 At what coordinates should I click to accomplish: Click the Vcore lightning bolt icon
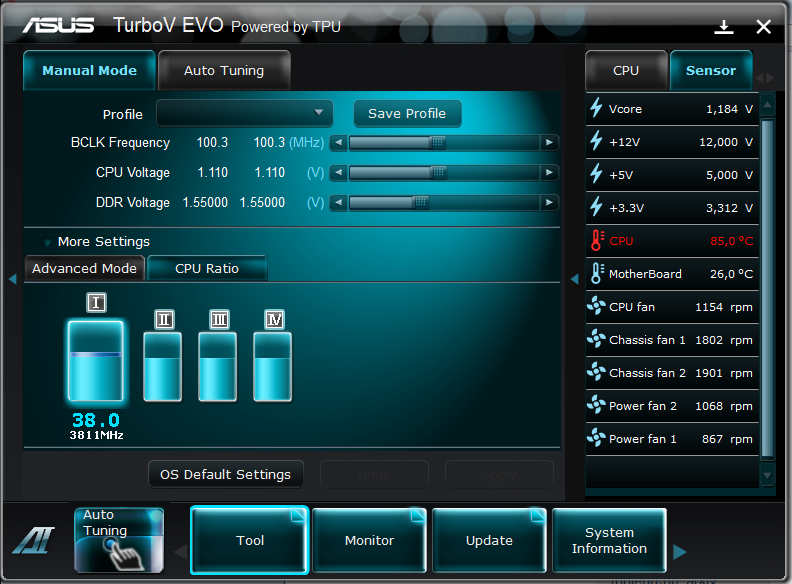pos(597,107)
